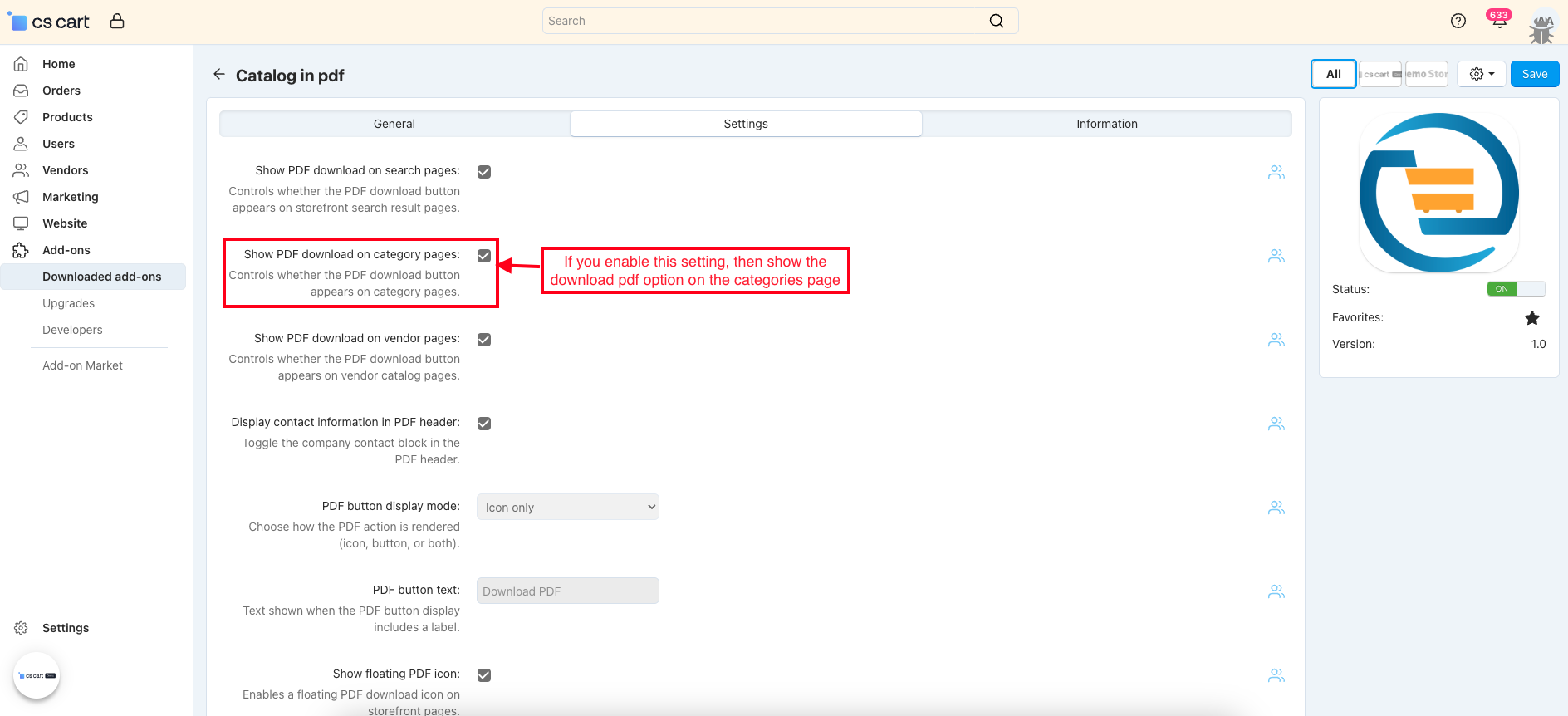The image size is (1568, 716).
Task: Click the Favorites star icon
Action: pos(1531,318)
